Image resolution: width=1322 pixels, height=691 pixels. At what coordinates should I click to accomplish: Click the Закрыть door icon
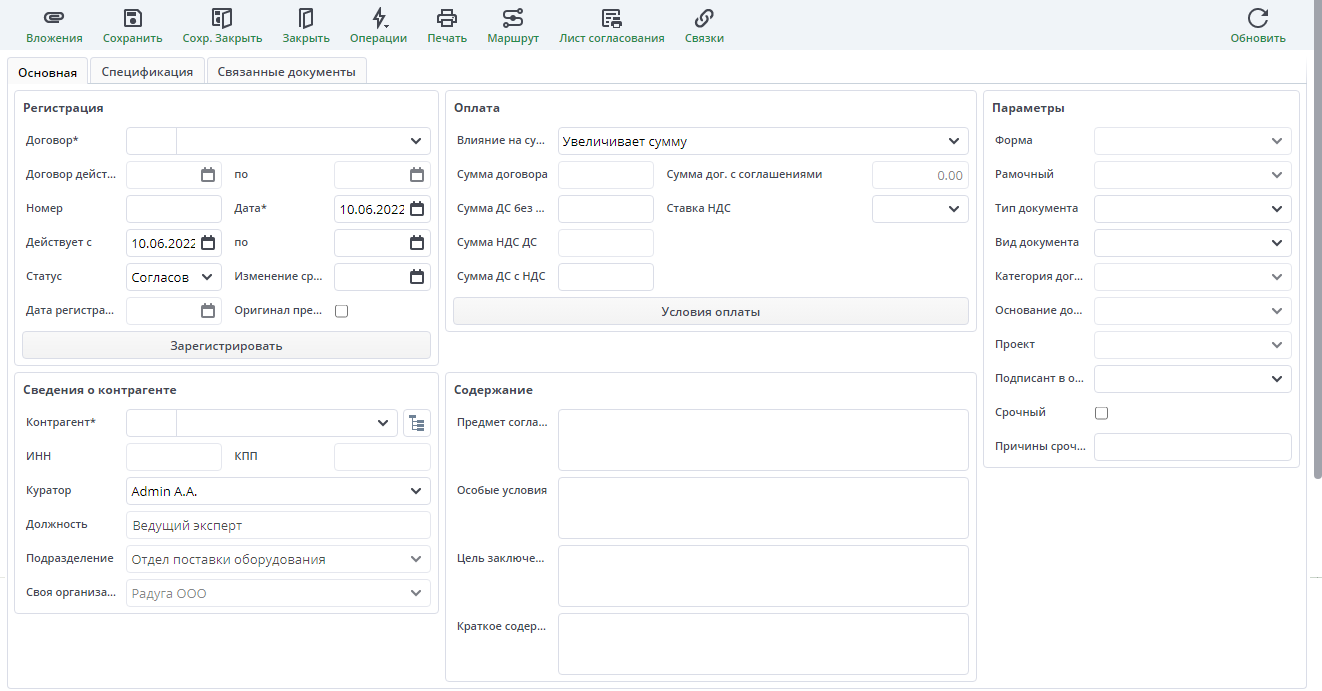(306, 18)
